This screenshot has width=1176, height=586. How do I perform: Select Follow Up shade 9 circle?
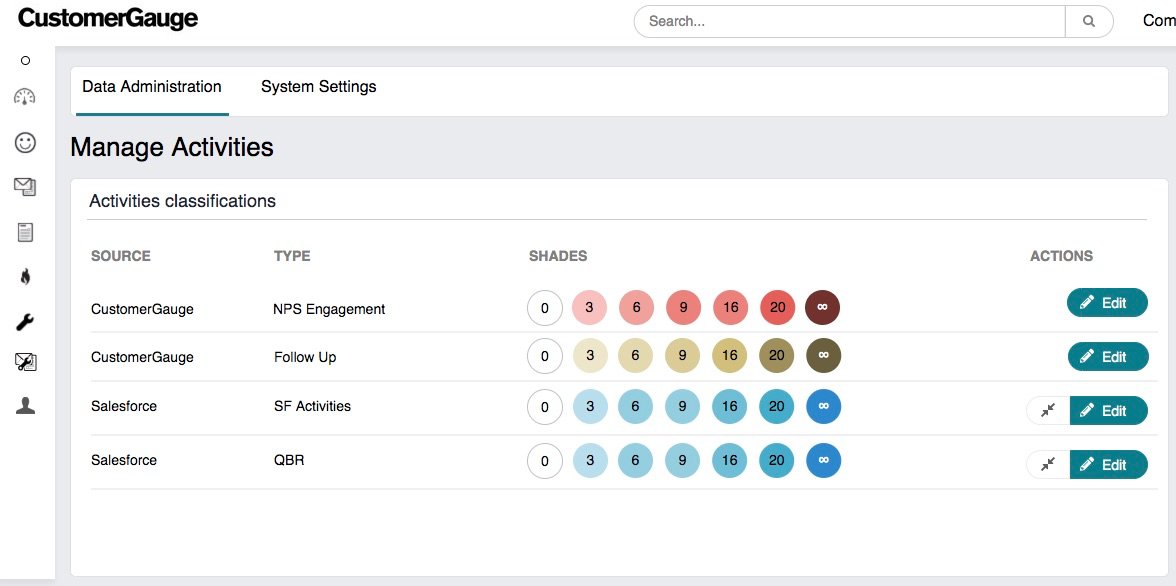pos(682,356)
